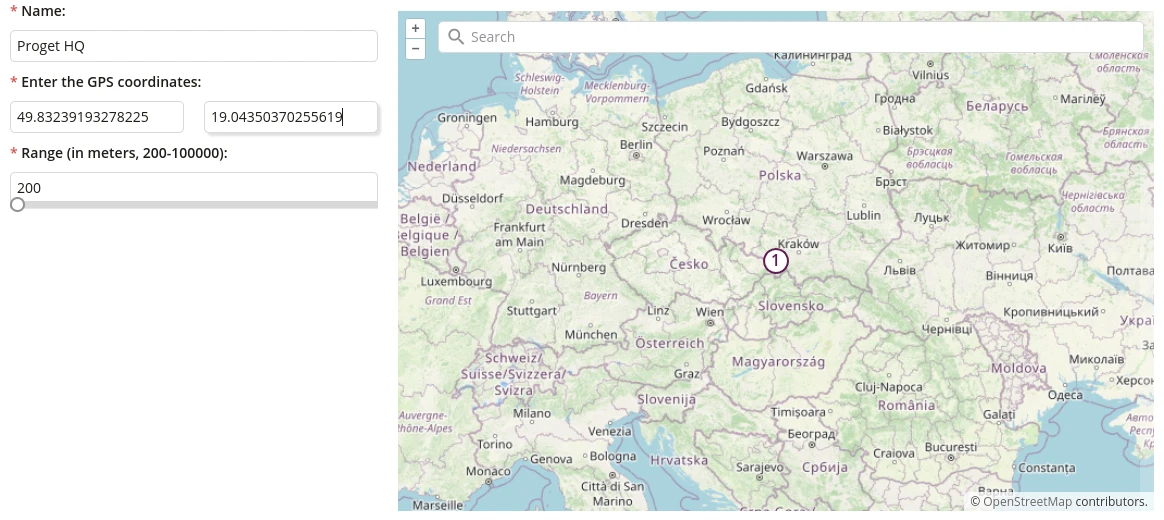
Task: Click Львів on the map
Action: point(900,270)
